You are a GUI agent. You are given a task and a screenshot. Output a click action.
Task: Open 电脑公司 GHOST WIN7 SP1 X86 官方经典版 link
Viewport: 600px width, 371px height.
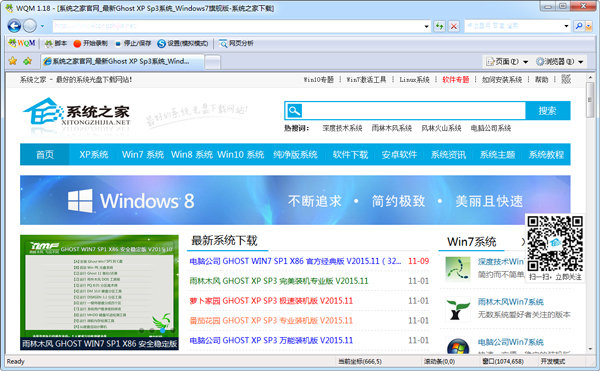tap(295, 261)
